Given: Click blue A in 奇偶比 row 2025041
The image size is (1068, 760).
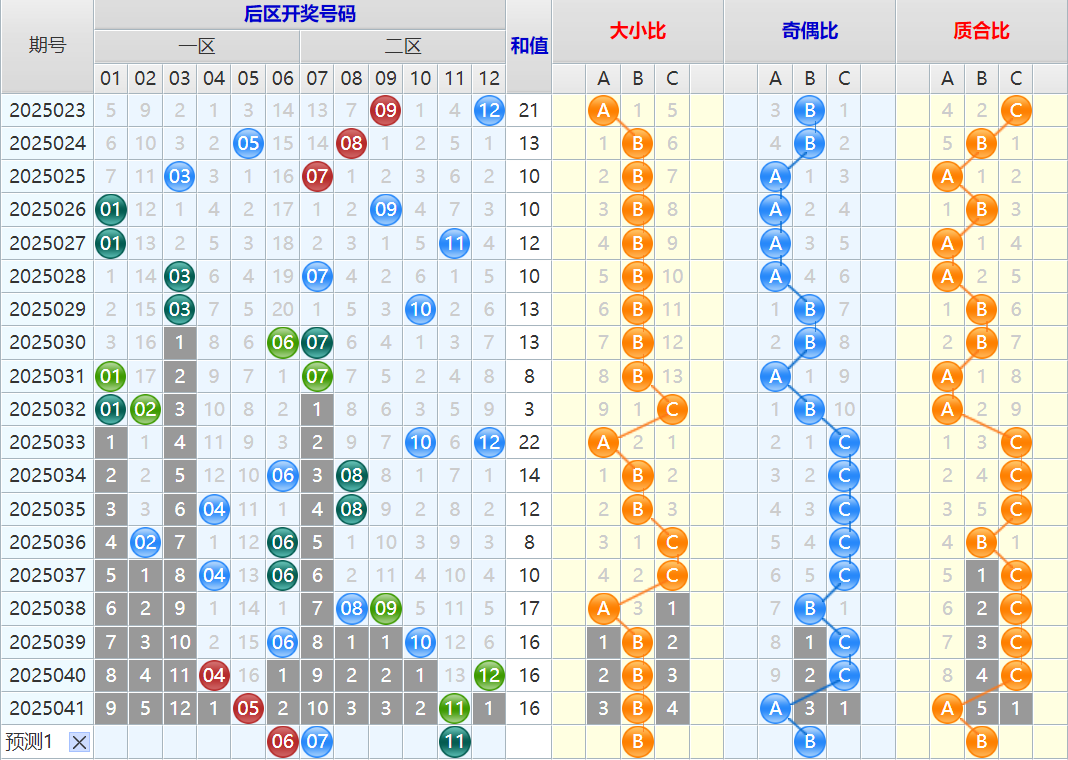Looking at the screenshot, I should pyautogui.click(x=775, y=708).
